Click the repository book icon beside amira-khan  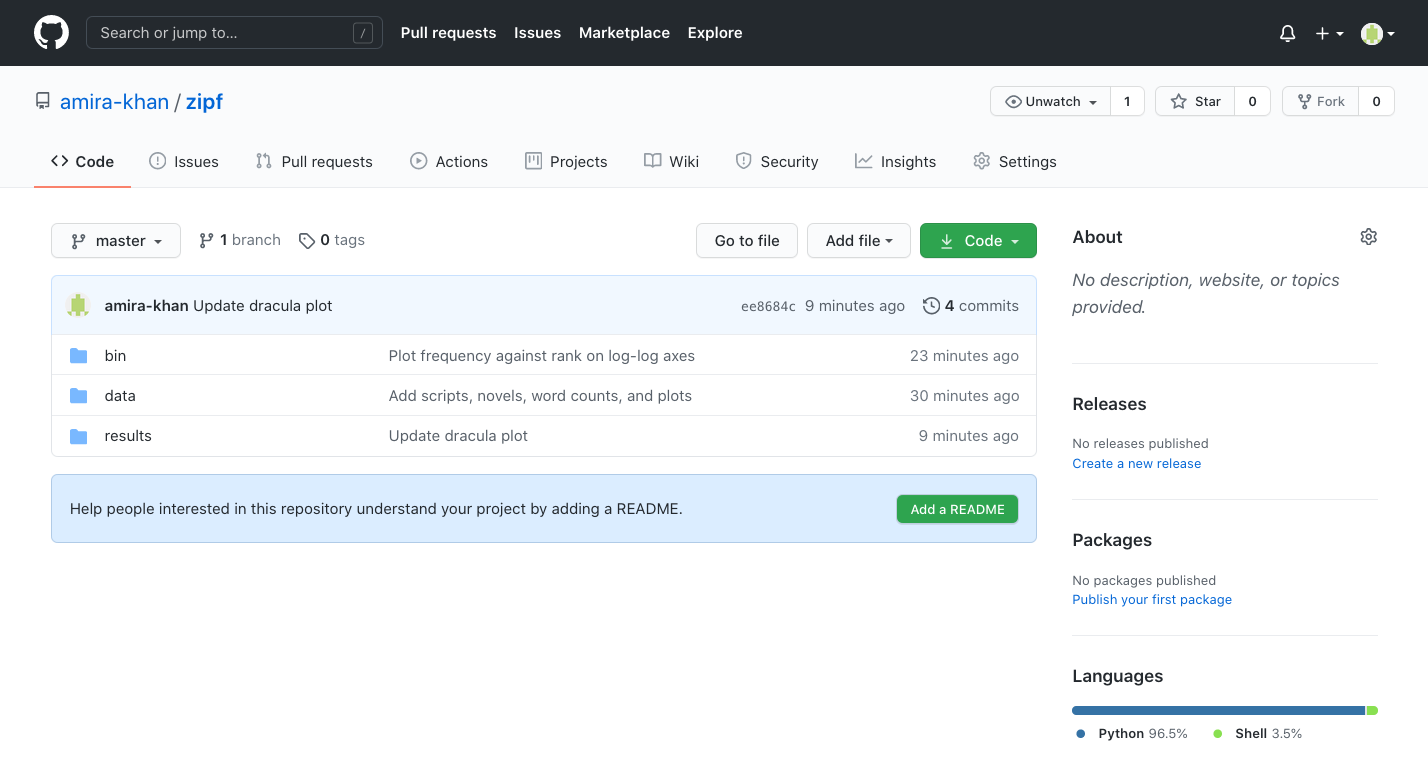point(42,102)
